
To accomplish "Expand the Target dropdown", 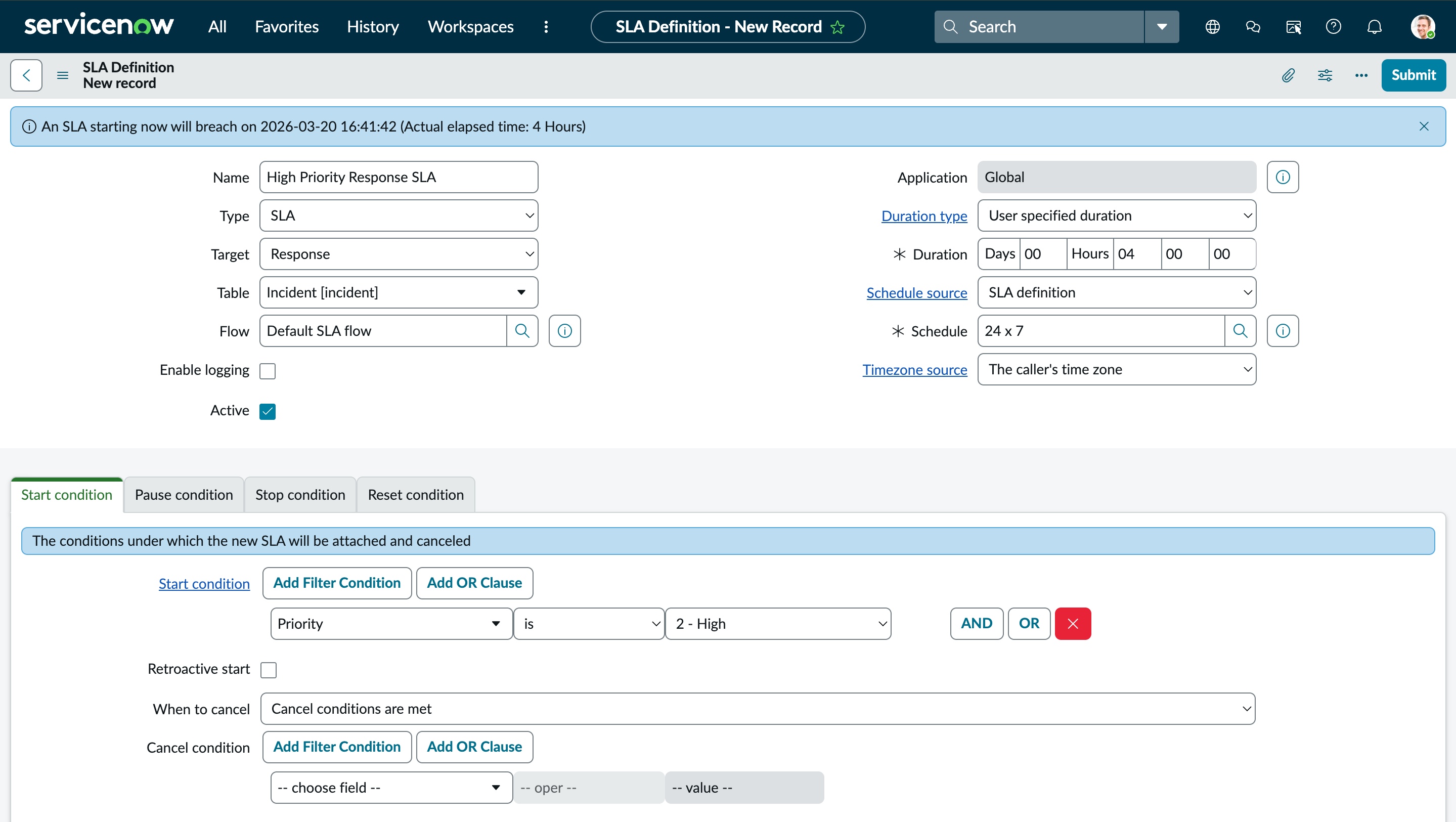I will tap(399, 254).
